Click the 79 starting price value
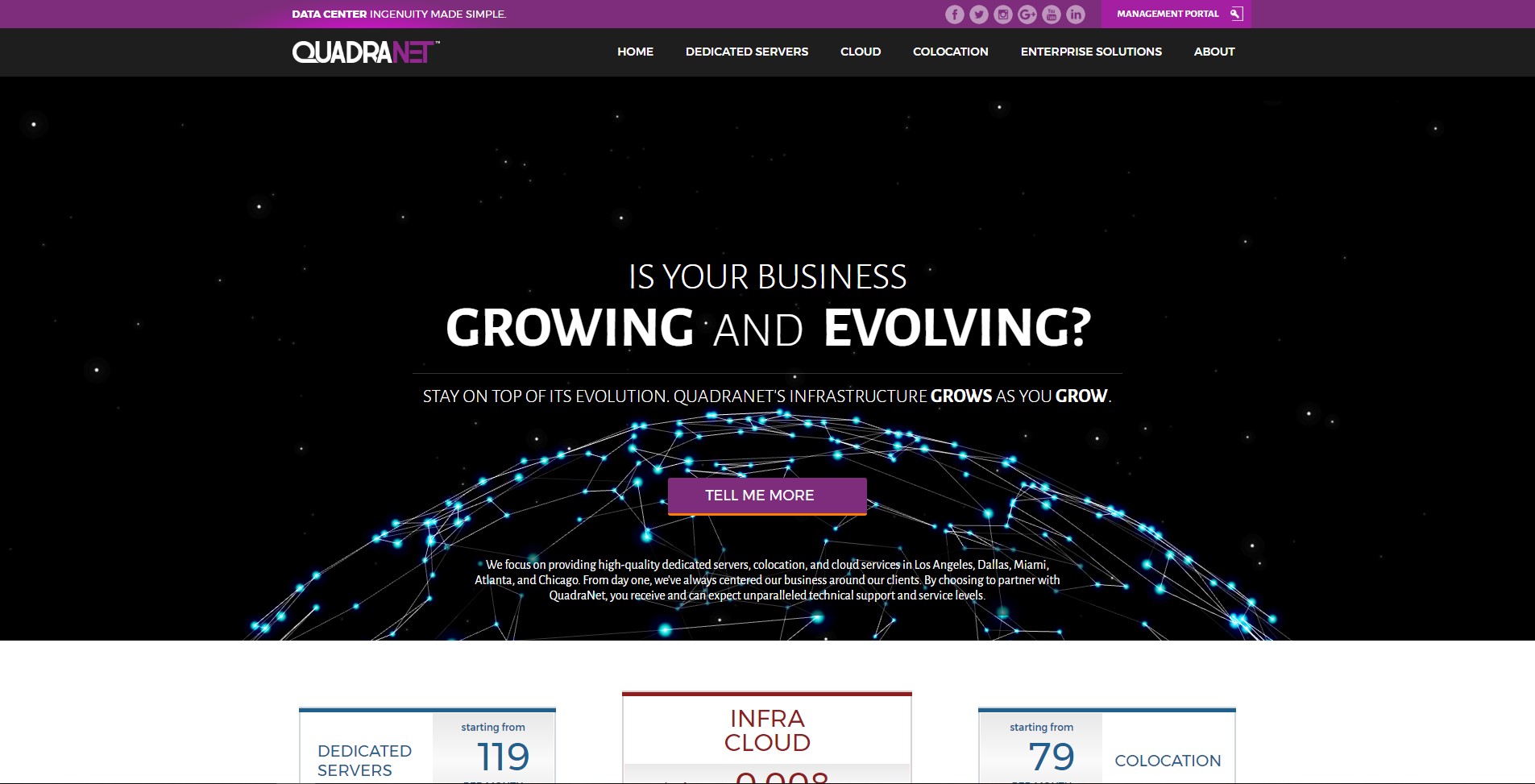This screenshot has height=784, width=1535. coord(1052,757)
